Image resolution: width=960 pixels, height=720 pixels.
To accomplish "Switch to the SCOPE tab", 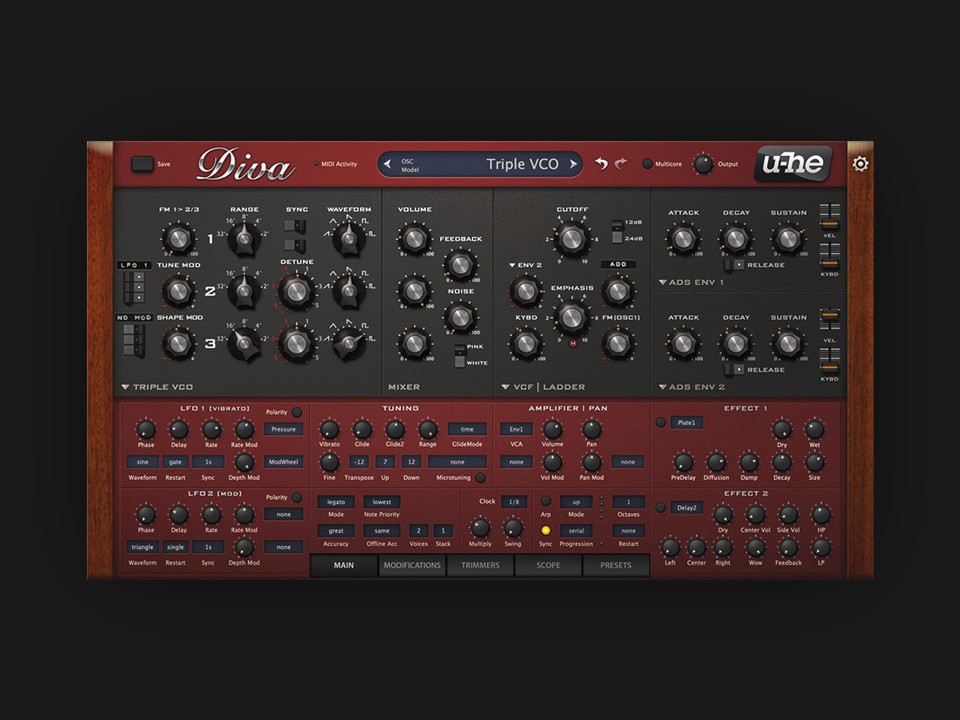I will [x=548, y=565].
